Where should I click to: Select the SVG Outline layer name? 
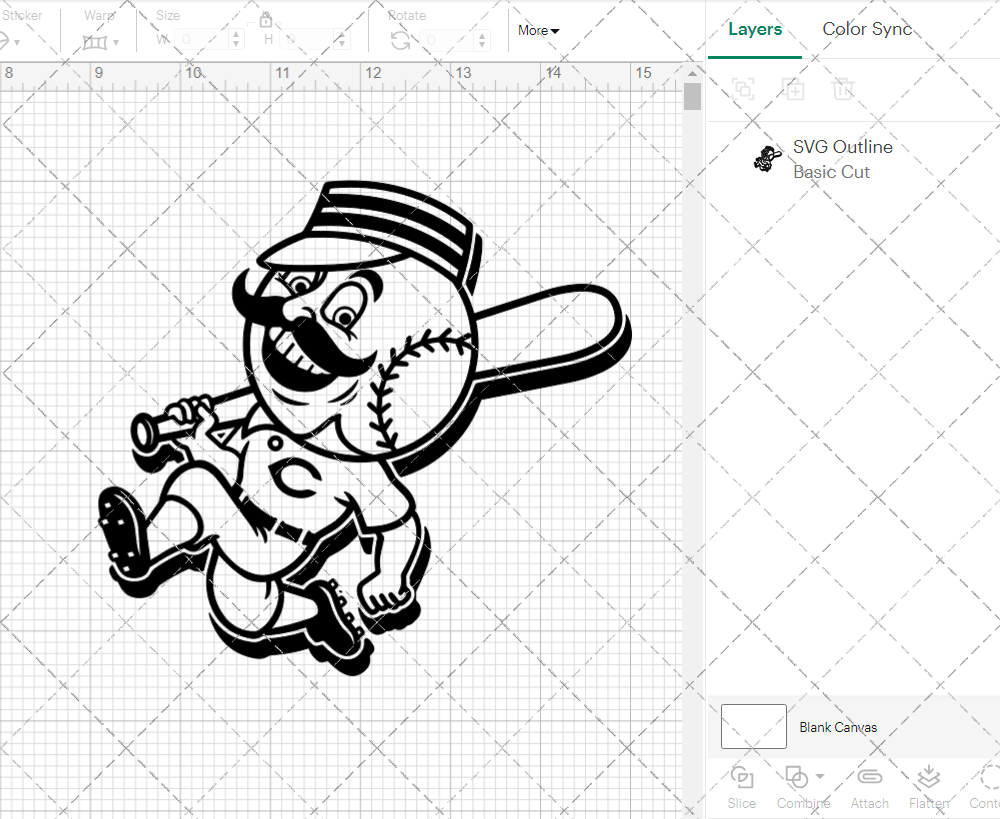pos(842,147)
